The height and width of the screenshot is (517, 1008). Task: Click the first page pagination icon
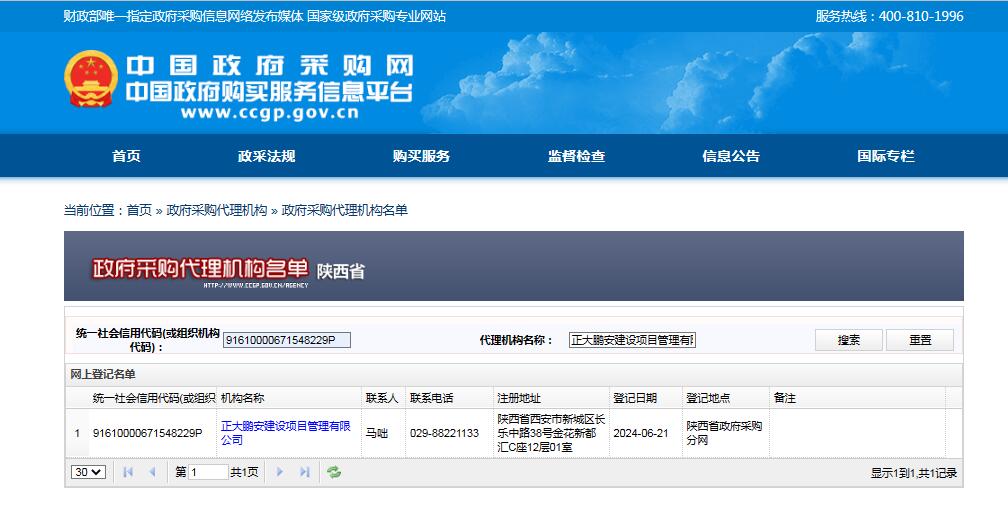pos(128,472)
